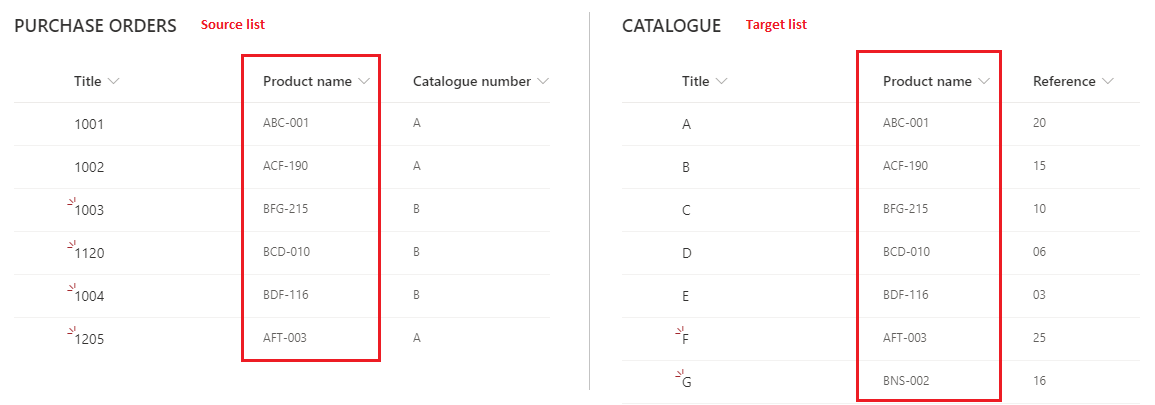Click the CATALOGUE list heading
The height and width of the screenshot is (405, 1155).
672,26
